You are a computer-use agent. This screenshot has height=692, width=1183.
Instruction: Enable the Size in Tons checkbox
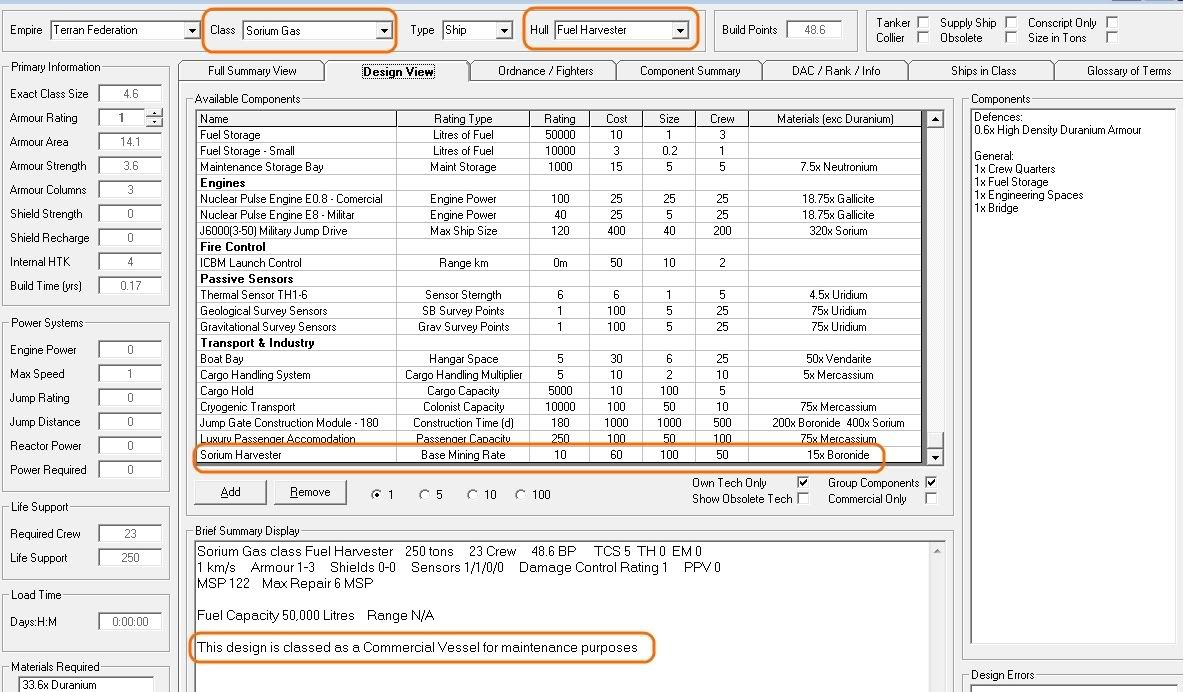click(x=1111, y=38)
